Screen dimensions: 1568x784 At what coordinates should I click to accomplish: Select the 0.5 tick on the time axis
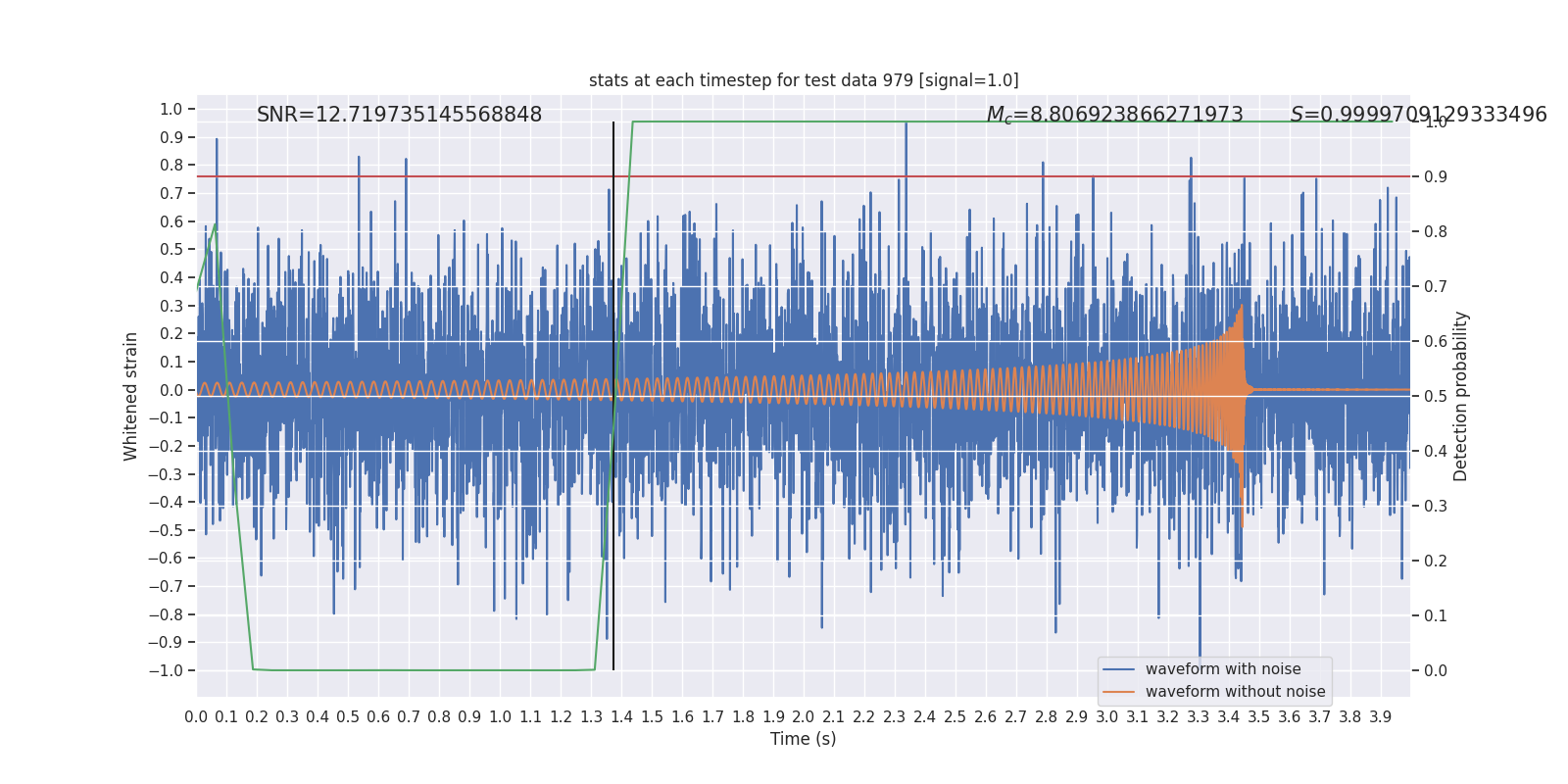[x=348, y=716]
